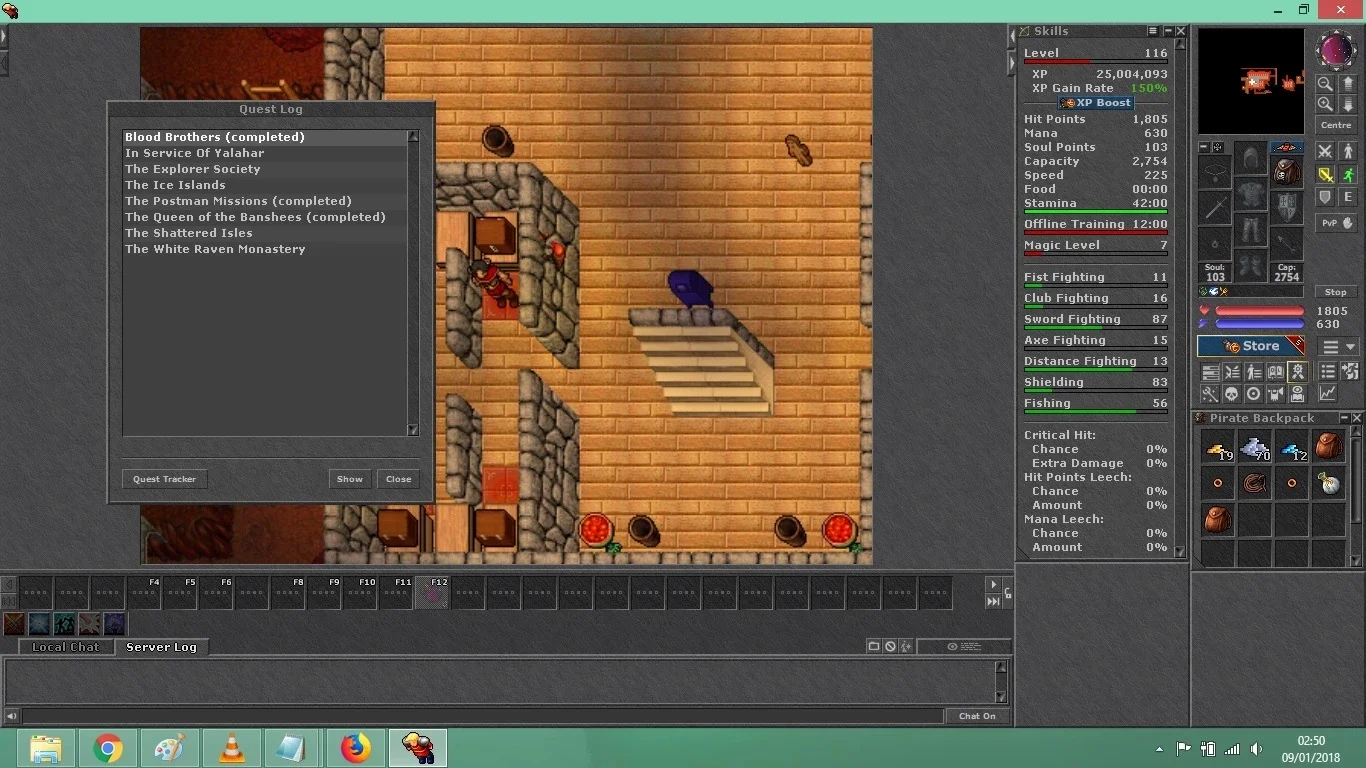Viewport: 1366px width, 768px height.
Task: Open the bestiary skull icon
Action: [1231, 394]
